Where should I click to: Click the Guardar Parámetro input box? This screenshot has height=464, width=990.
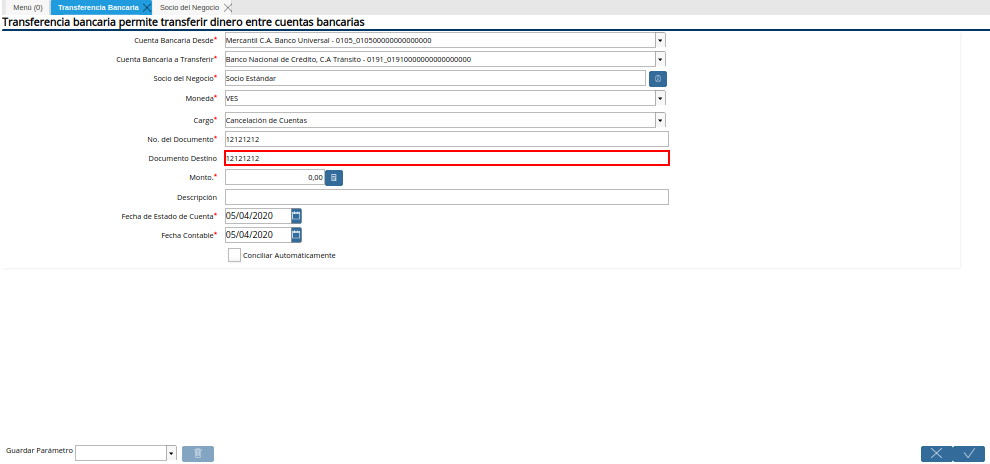point(121,453)
